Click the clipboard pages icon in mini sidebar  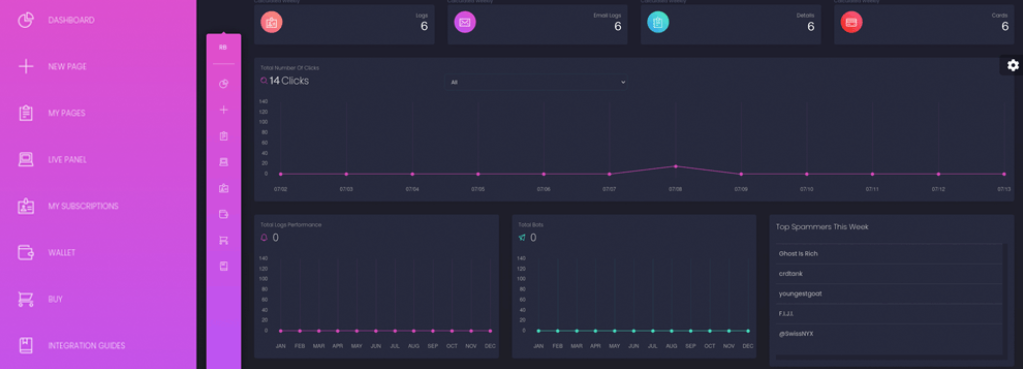[224, 136]
